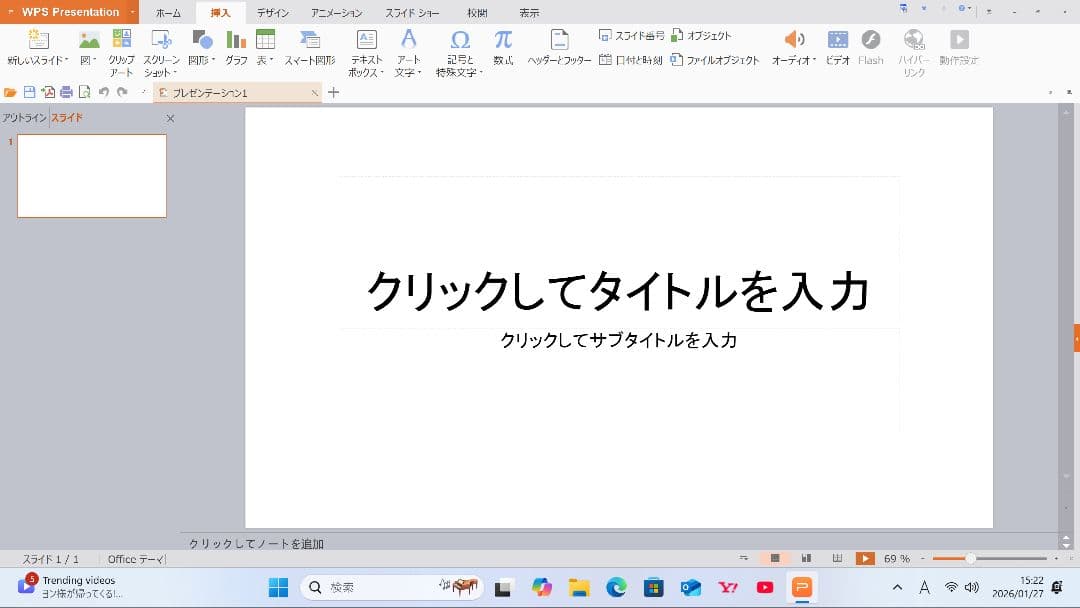Save the presentation via the quick toolbar
Screen dimensions: 1080x608
pos(31,90)
